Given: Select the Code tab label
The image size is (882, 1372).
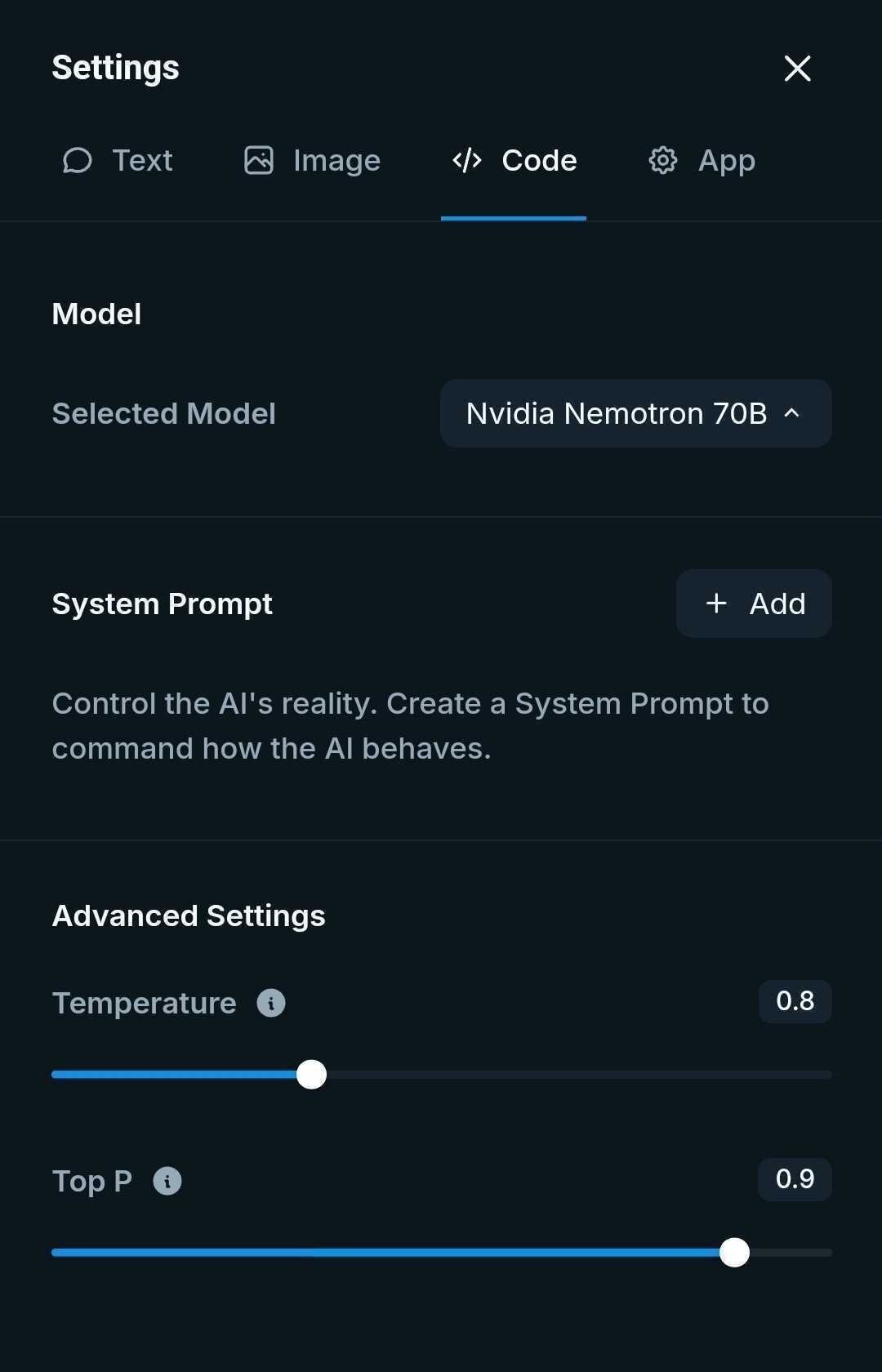Looking at the screenshot, I should 539,161.
